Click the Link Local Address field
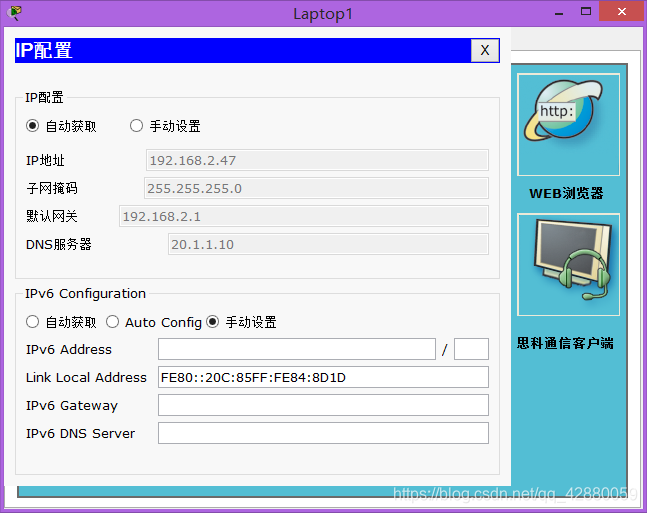The width and height of the screenshot is (647, 513). click(323, 377)
